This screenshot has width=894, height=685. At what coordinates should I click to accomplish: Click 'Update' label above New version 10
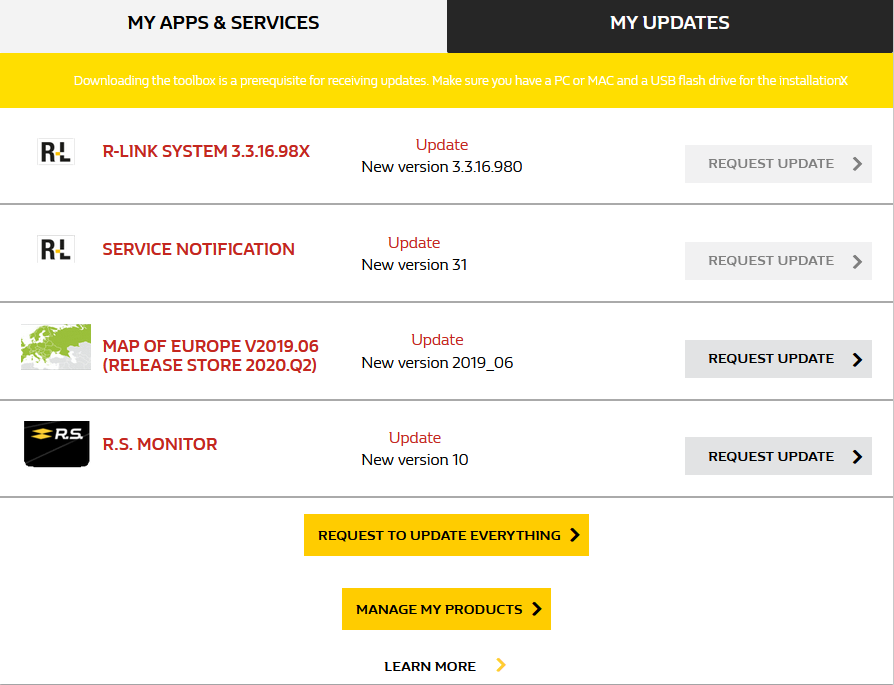tap(415, 438)
